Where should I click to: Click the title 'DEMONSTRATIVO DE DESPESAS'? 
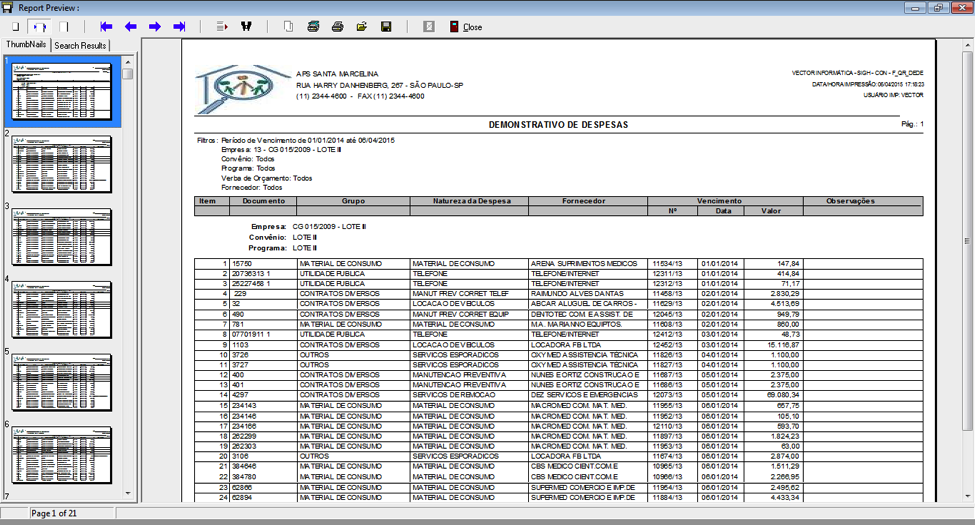tap(558, 124)
